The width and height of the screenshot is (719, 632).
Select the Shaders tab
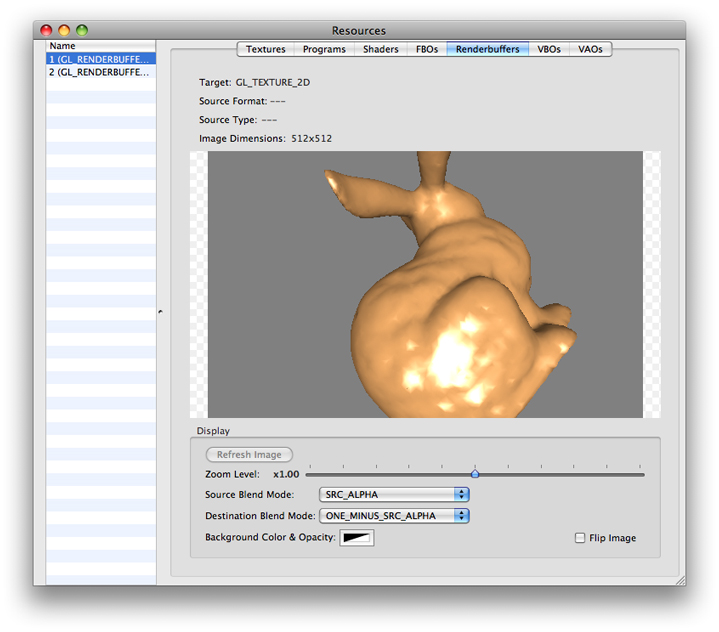pos(381,49)
